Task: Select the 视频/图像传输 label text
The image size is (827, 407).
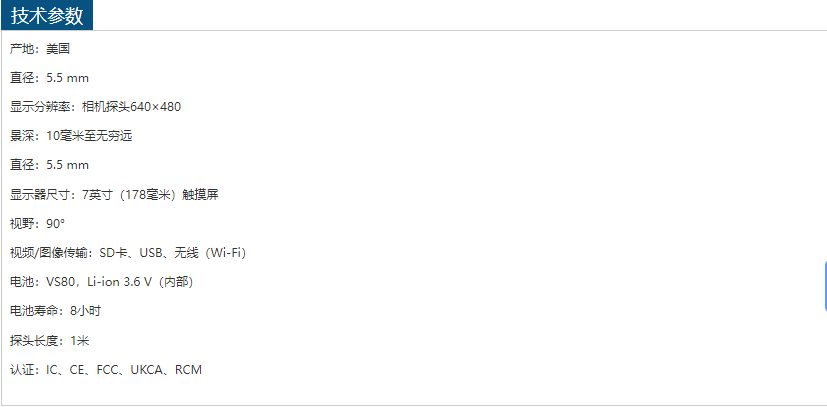Action: 51,253
